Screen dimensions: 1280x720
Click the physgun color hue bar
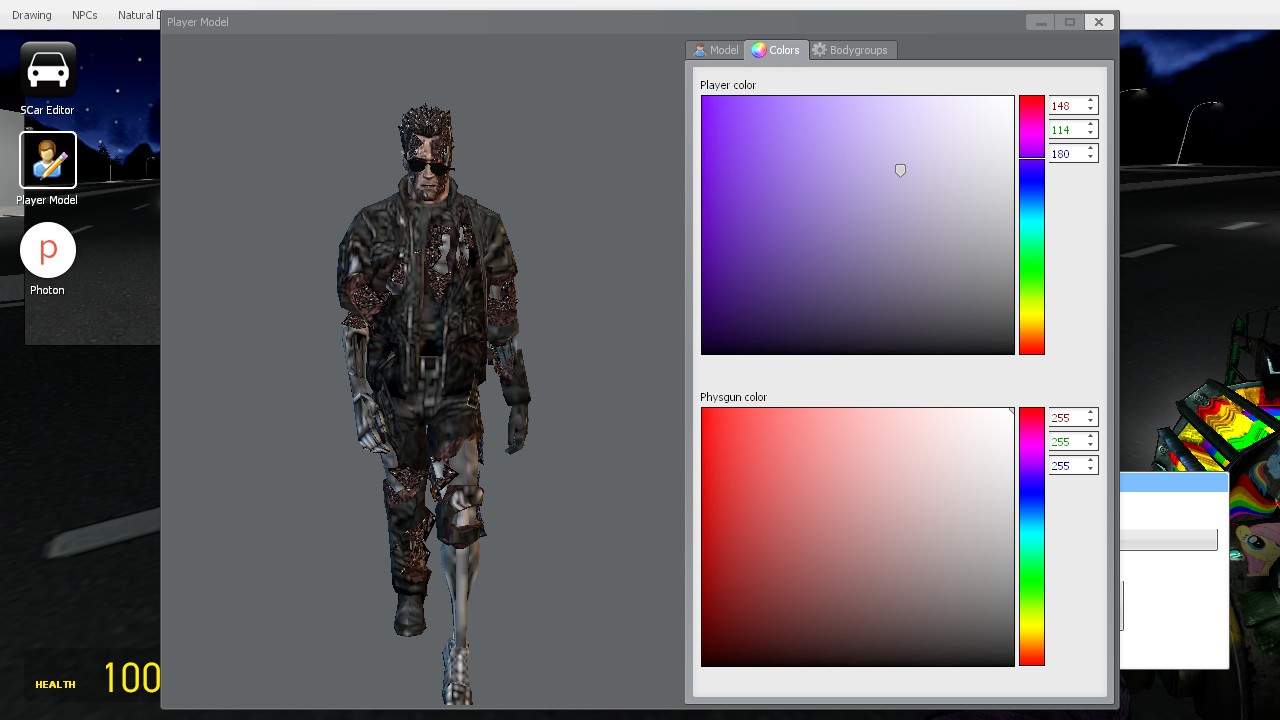1031,537
